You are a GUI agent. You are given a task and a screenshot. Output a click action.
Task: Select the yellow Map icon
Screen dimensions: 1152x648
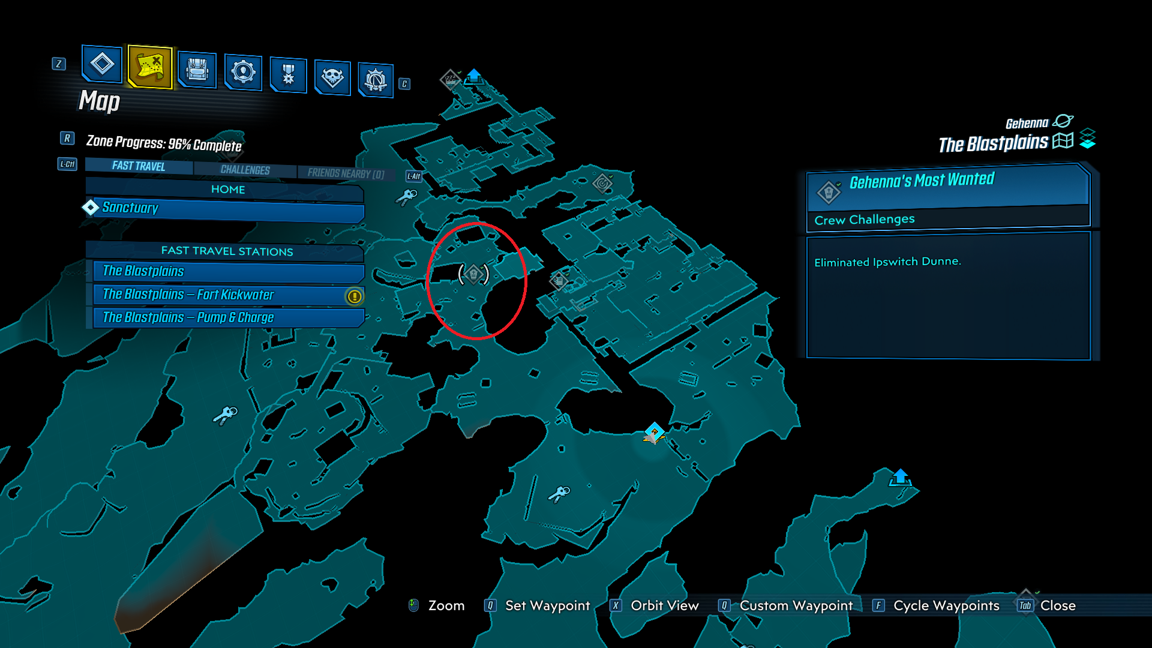pos(149,67)
